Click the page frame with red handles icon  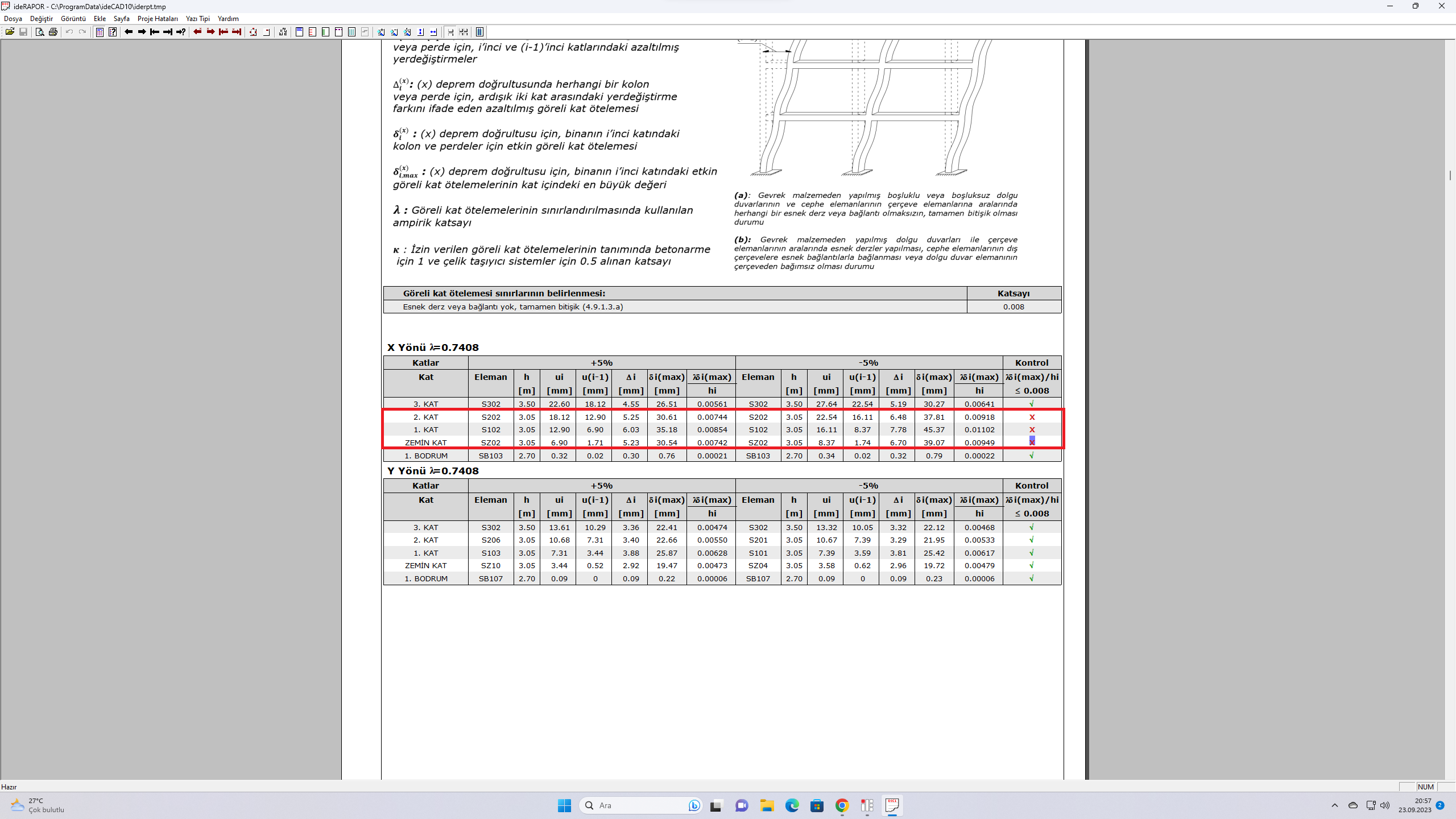(253, 32)
